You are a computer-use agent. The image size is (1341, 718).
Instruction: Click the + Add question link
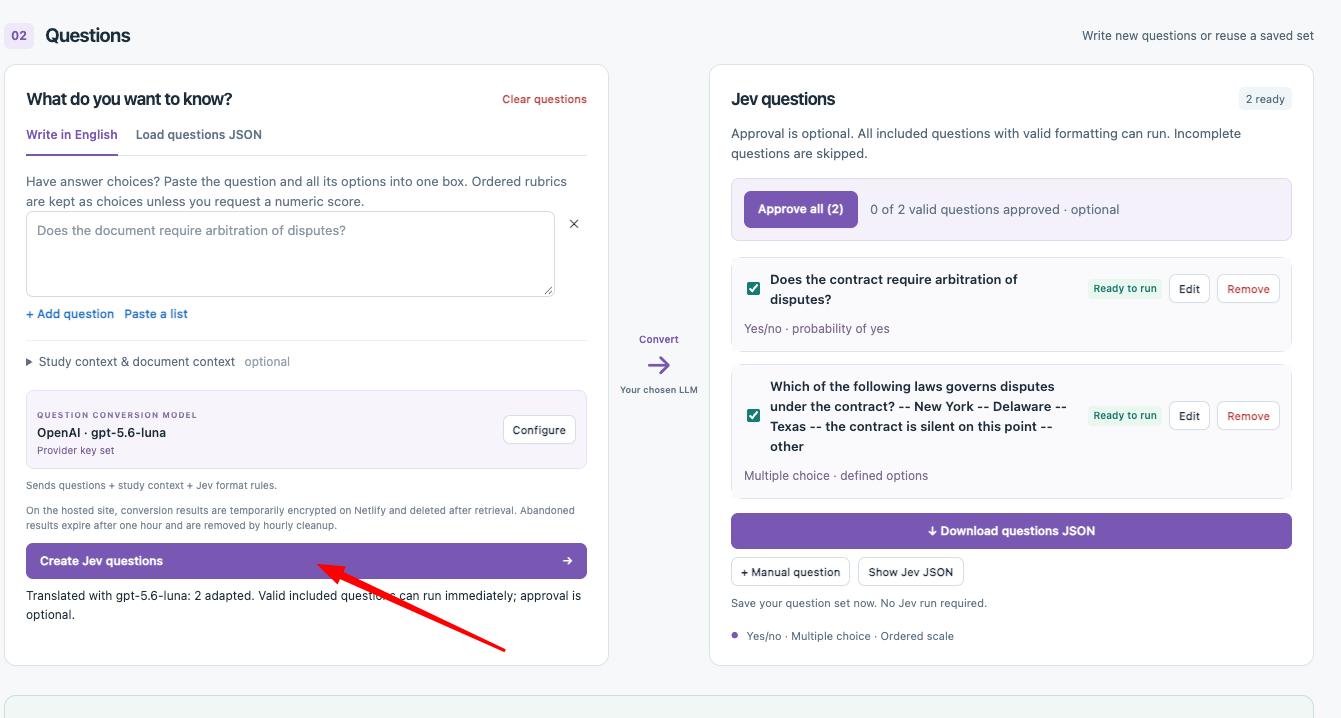coord(70,314)
